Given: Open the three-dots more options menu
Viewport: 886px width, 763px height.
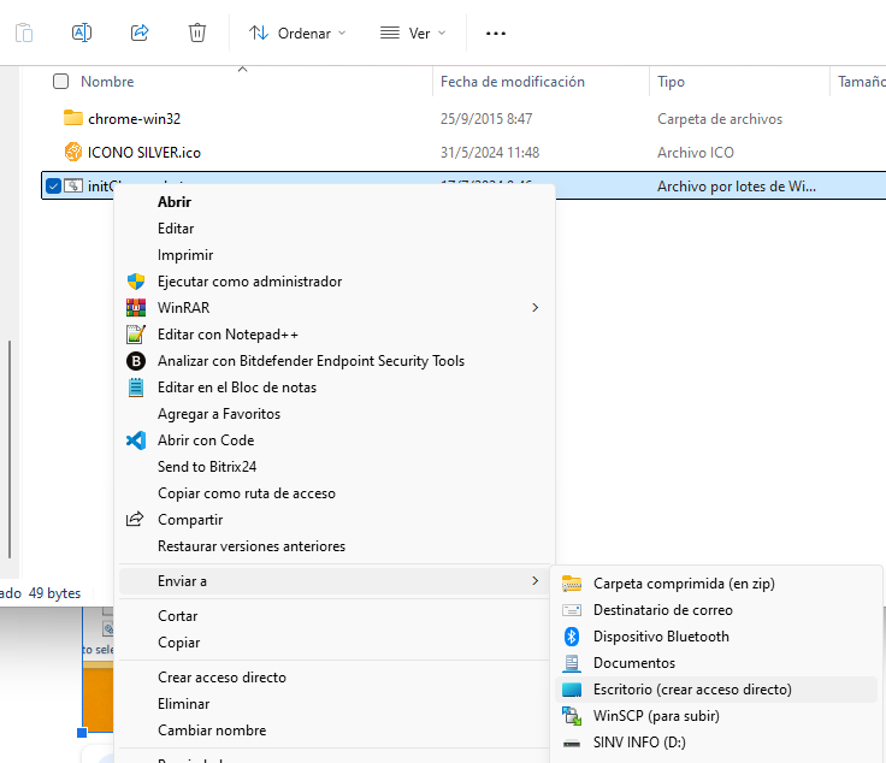Looking at the screenshot, I should point(496,33).
